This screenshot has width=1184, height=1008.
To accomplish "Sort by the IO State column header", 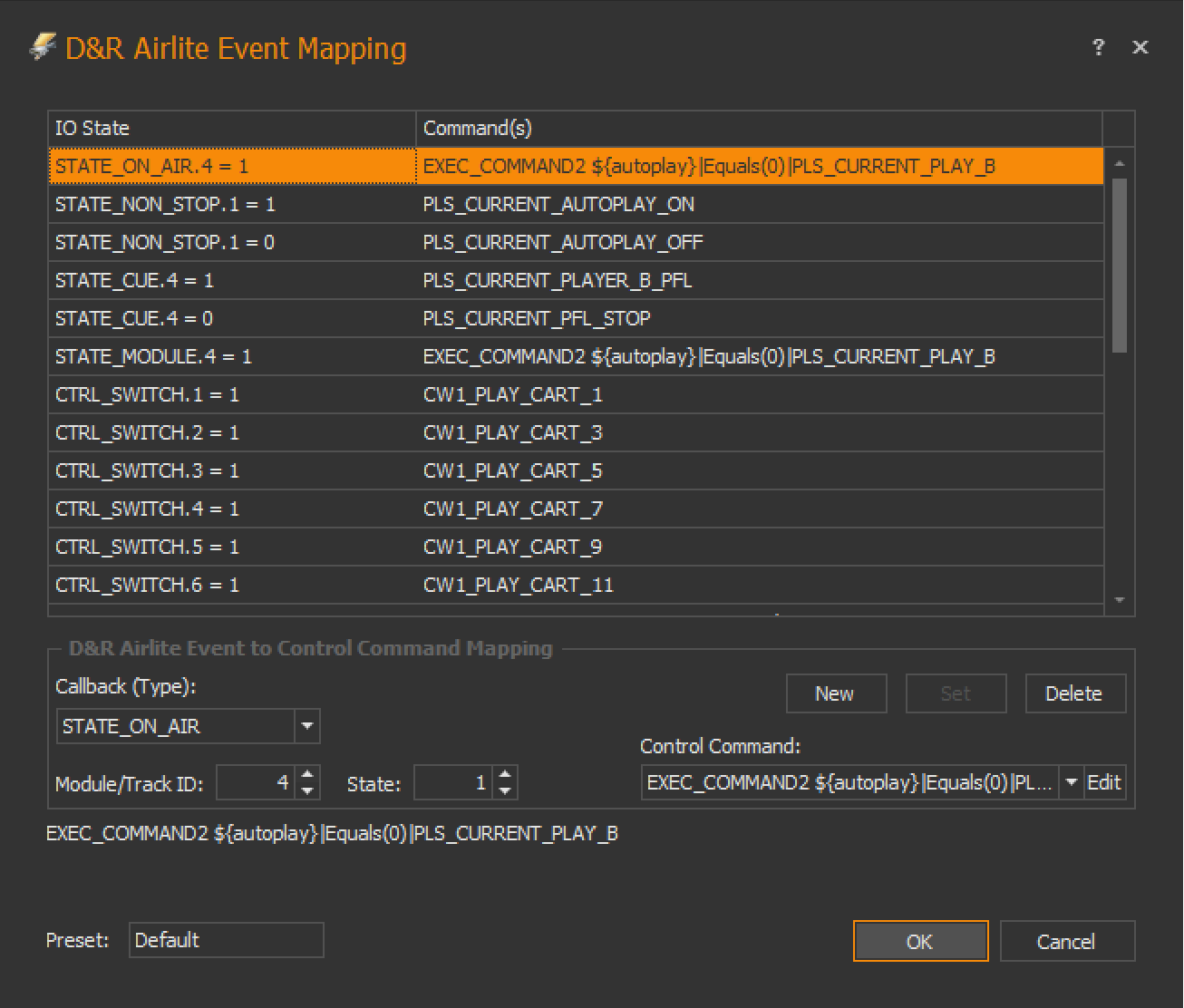I will tap(232, 129).
